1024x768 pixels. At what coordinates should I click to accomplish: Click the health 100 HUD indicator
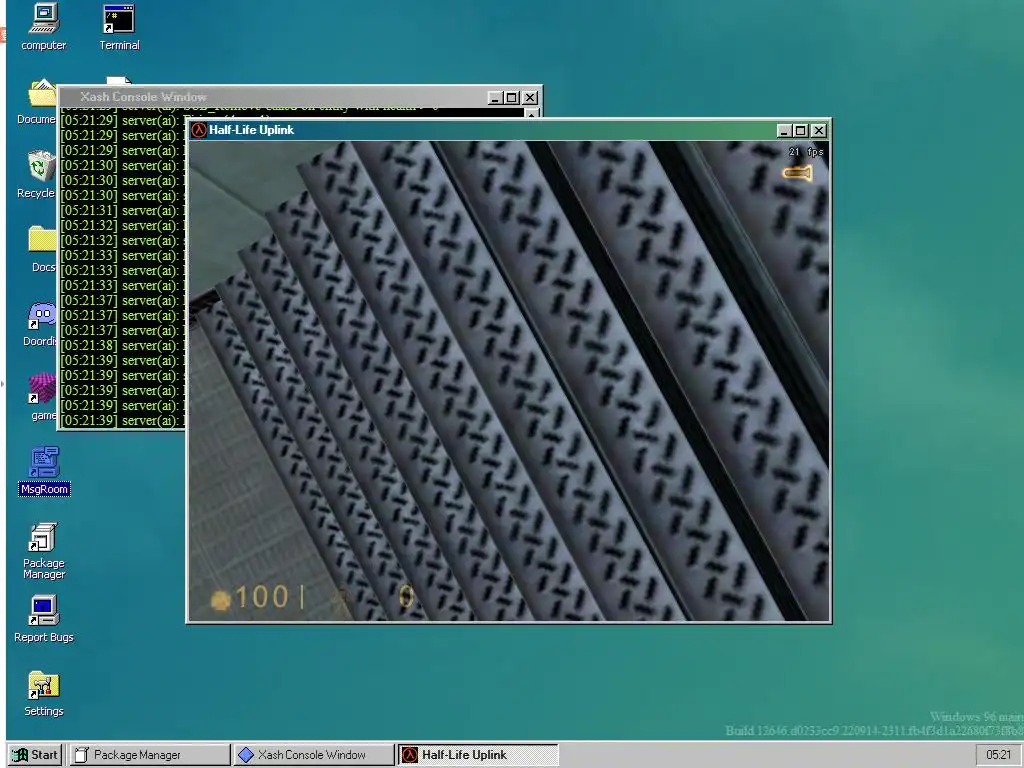click(x=250, y=597)
